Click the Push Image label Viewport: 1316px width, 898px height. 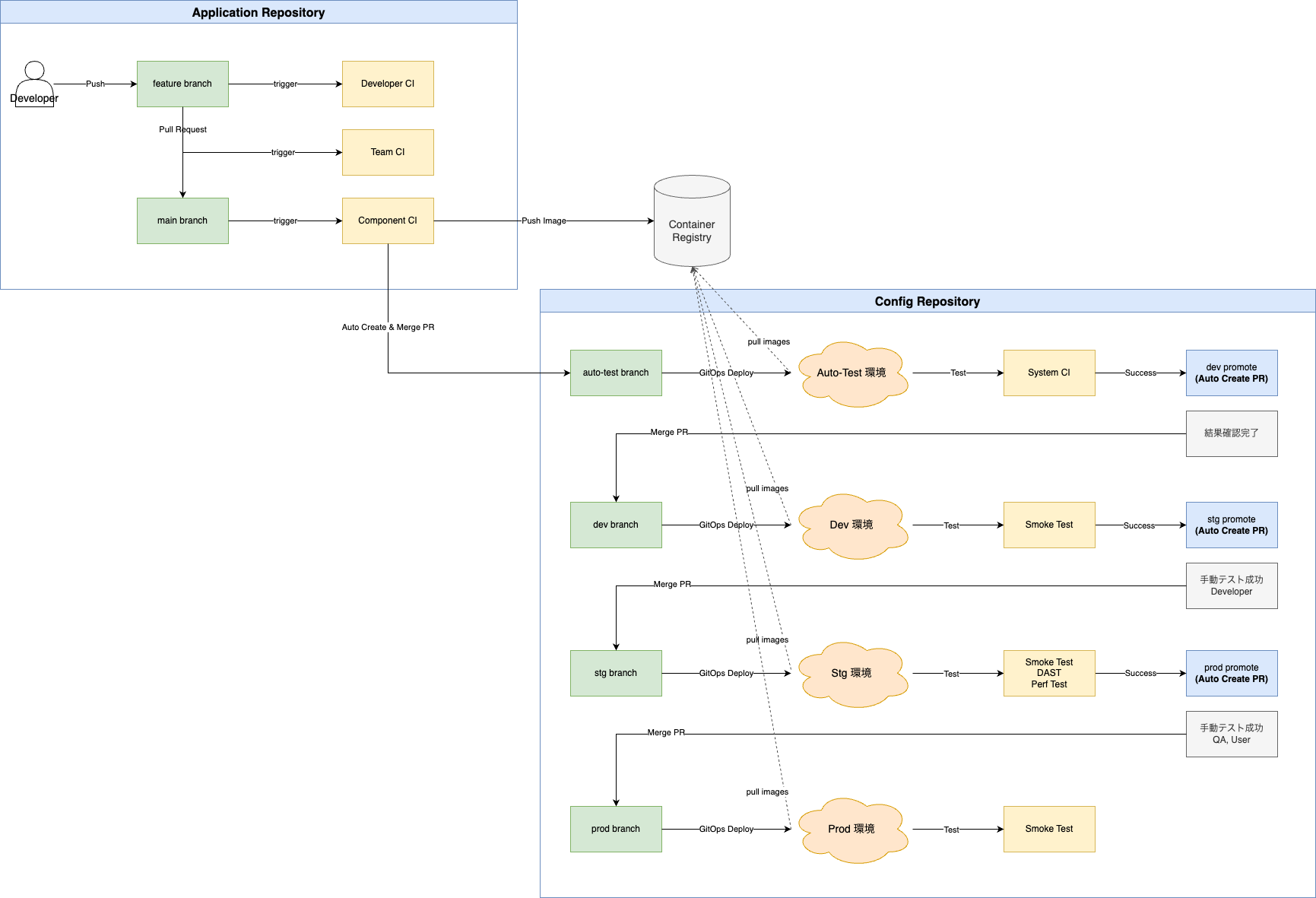point(544,221)
